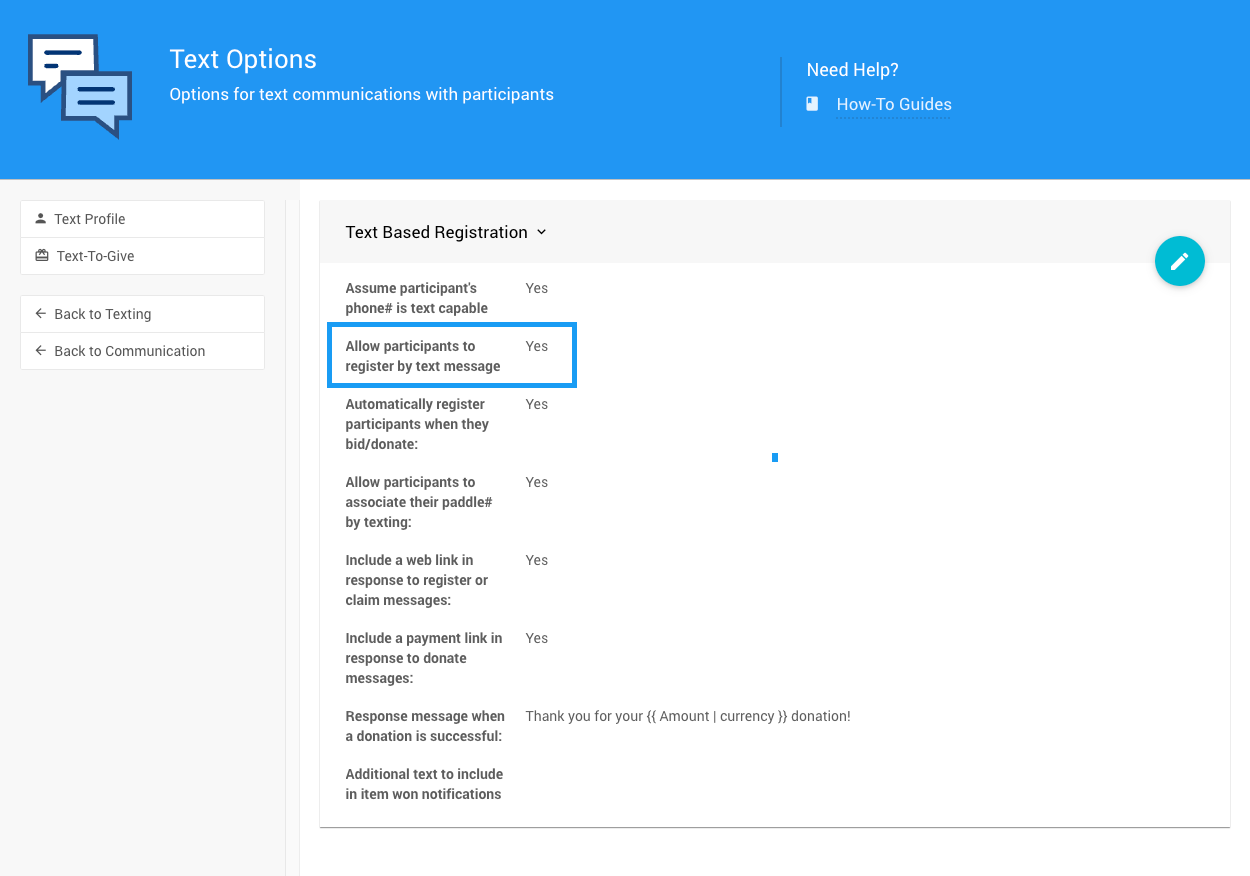Click the chevron next to Text Based Registration
The width and height of the screenshot is (1250, 876).
(542, 232)
